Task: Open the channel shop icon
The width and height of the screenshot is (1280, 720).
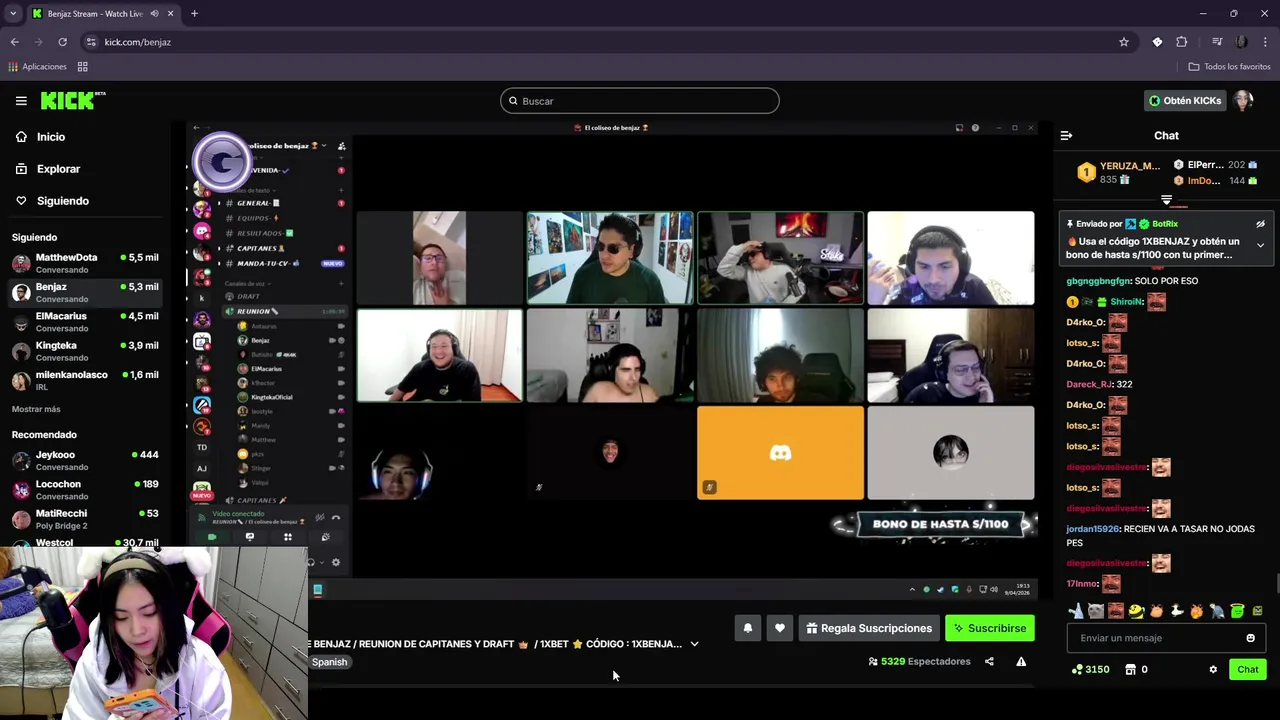Action: click(1130, 669)
